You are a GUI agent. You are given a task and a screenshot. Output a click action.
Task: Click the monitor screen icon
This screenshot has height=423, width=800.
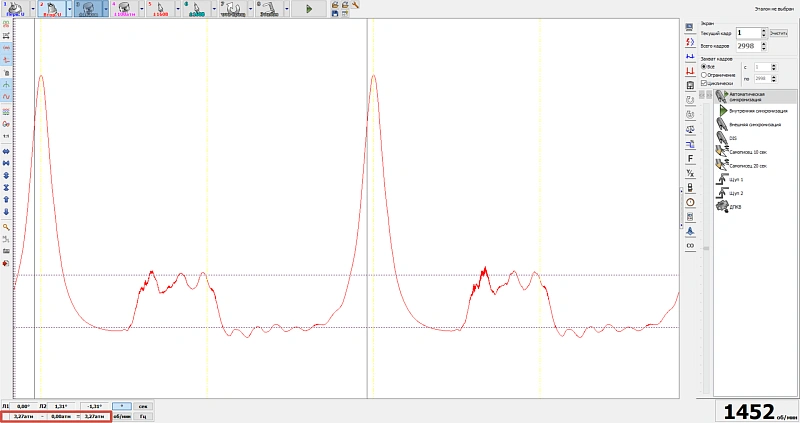coord(689,27)
